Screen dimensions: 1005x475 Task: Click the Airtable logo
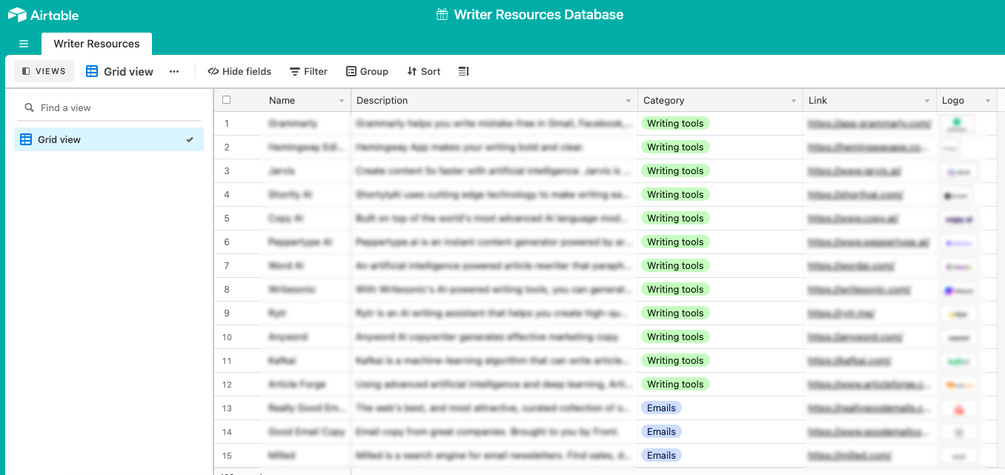(44, 15)
